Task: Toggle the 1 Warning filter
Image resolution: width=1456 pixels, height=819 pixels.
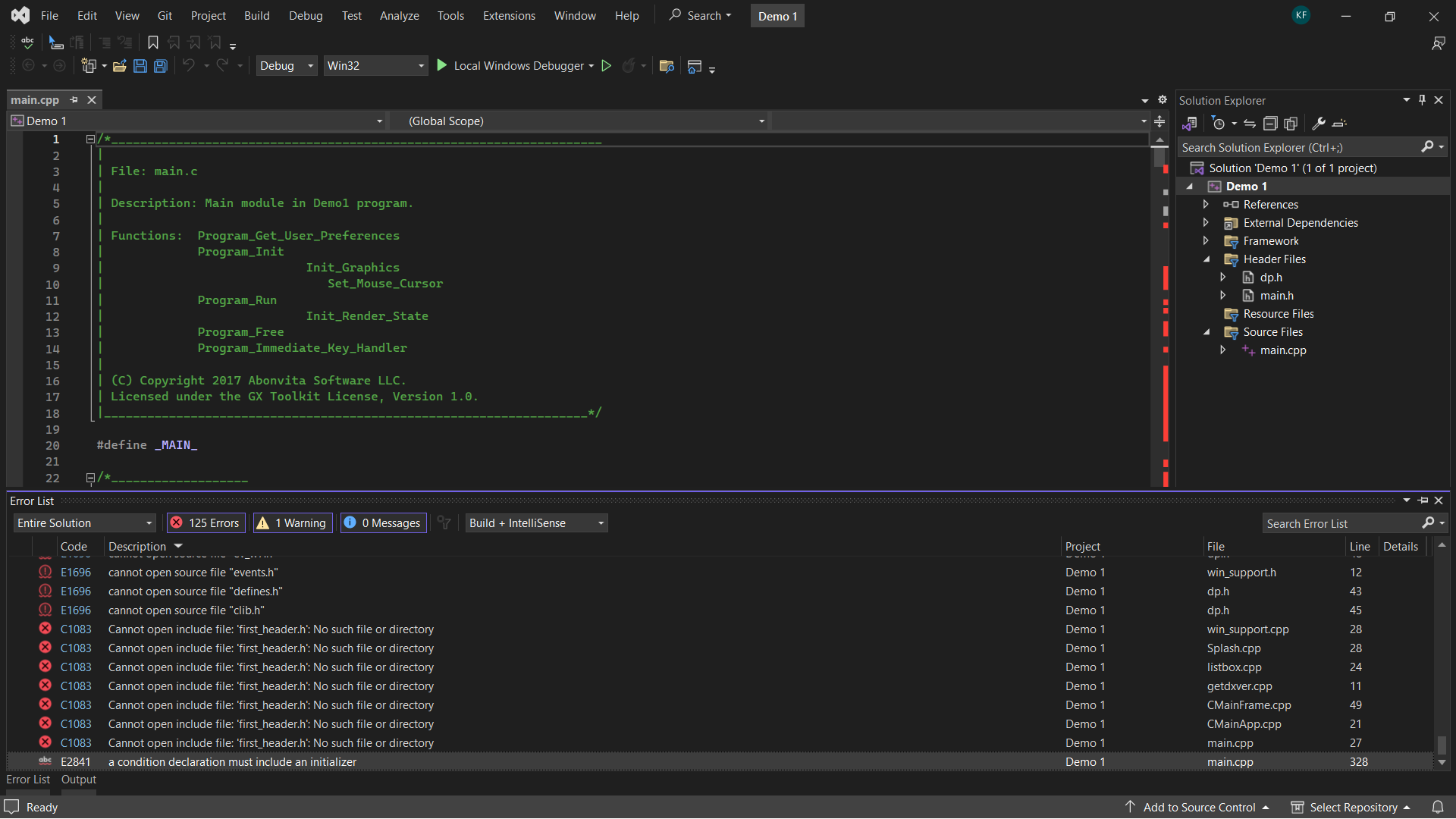Action: [x=292, y=522]
